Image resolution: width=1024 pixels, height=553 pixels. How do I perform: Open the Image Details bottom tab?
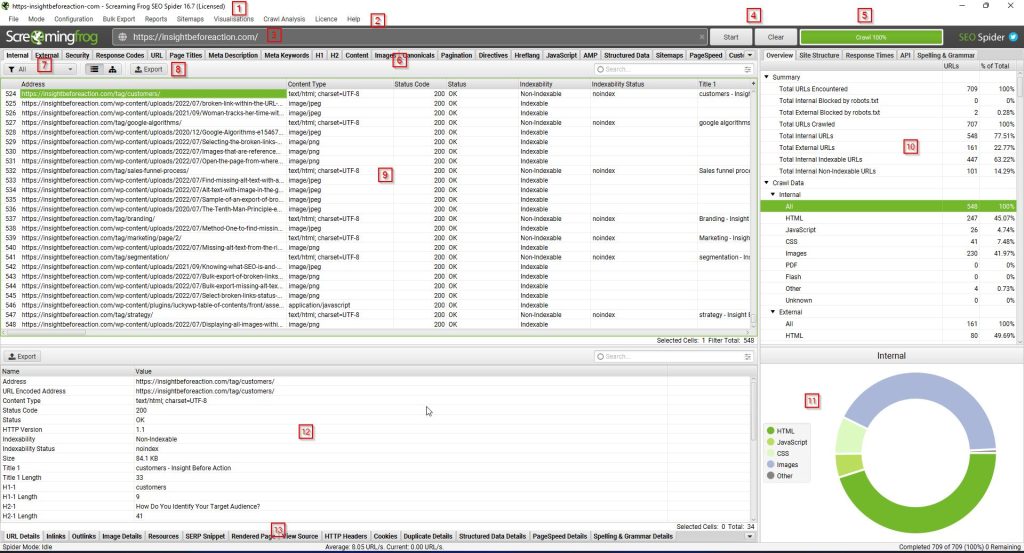121,536
